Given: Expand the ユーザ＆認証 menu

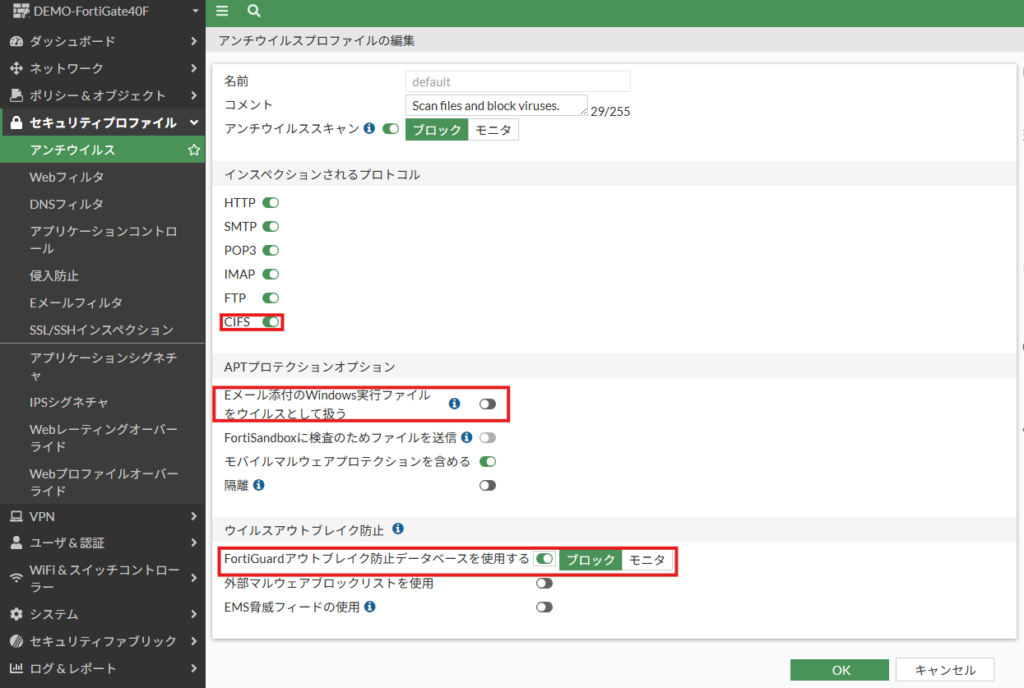Looking at the screenshot, I should click(193, 542).
